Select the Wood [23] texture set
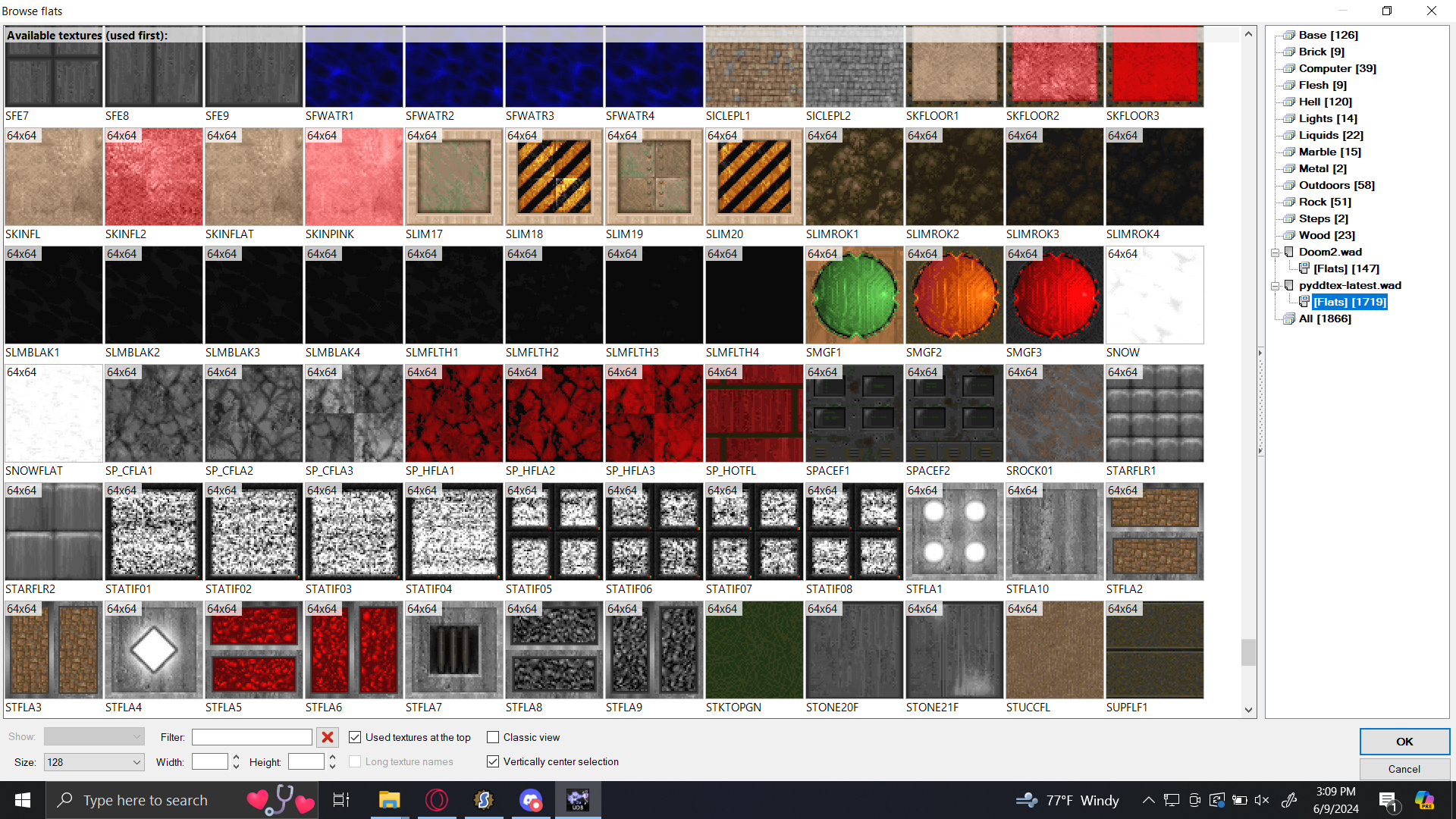 coord(1326,235)
